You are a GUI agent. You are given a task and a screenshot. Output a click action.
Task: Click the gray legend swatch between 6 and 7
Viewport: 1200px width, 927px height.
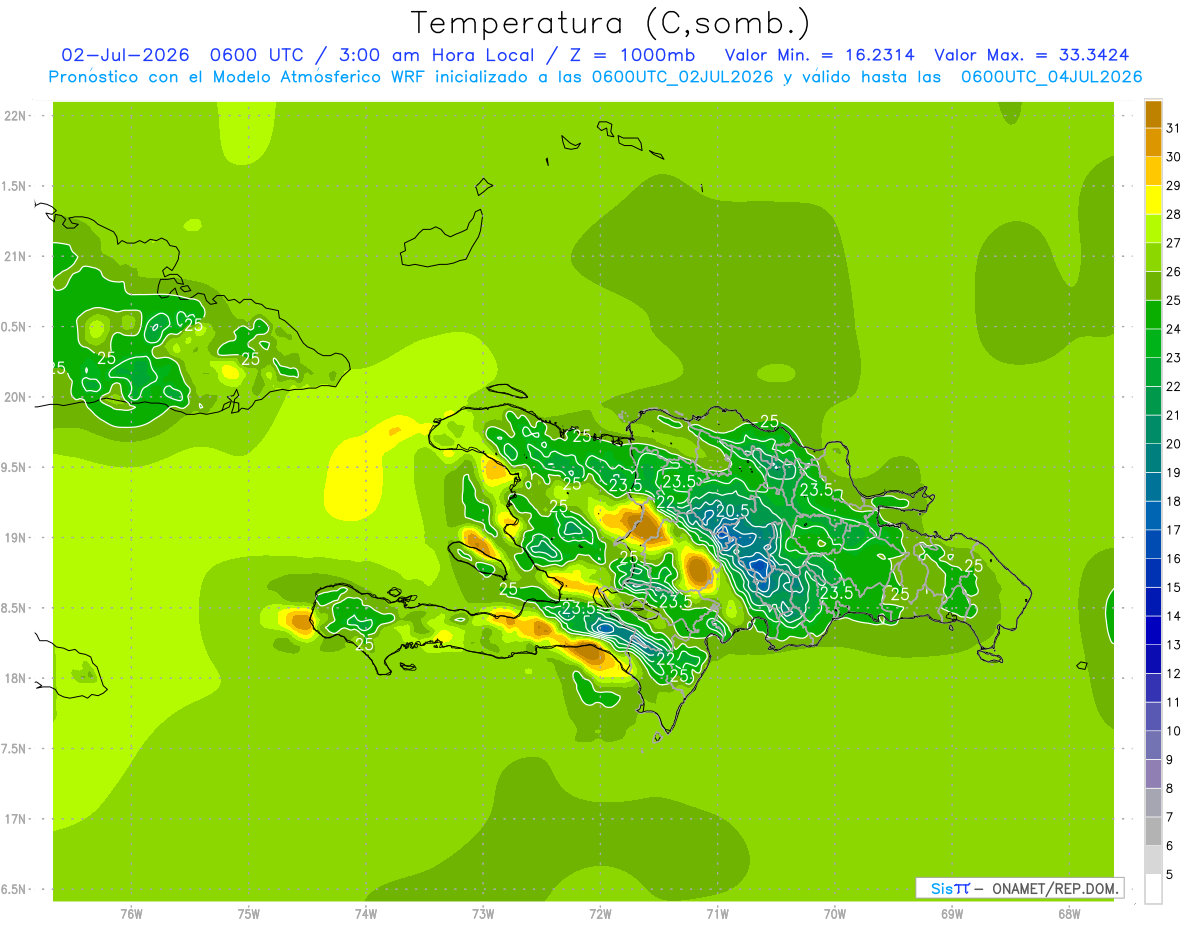pyautogui.click(x=1153, y=831)
